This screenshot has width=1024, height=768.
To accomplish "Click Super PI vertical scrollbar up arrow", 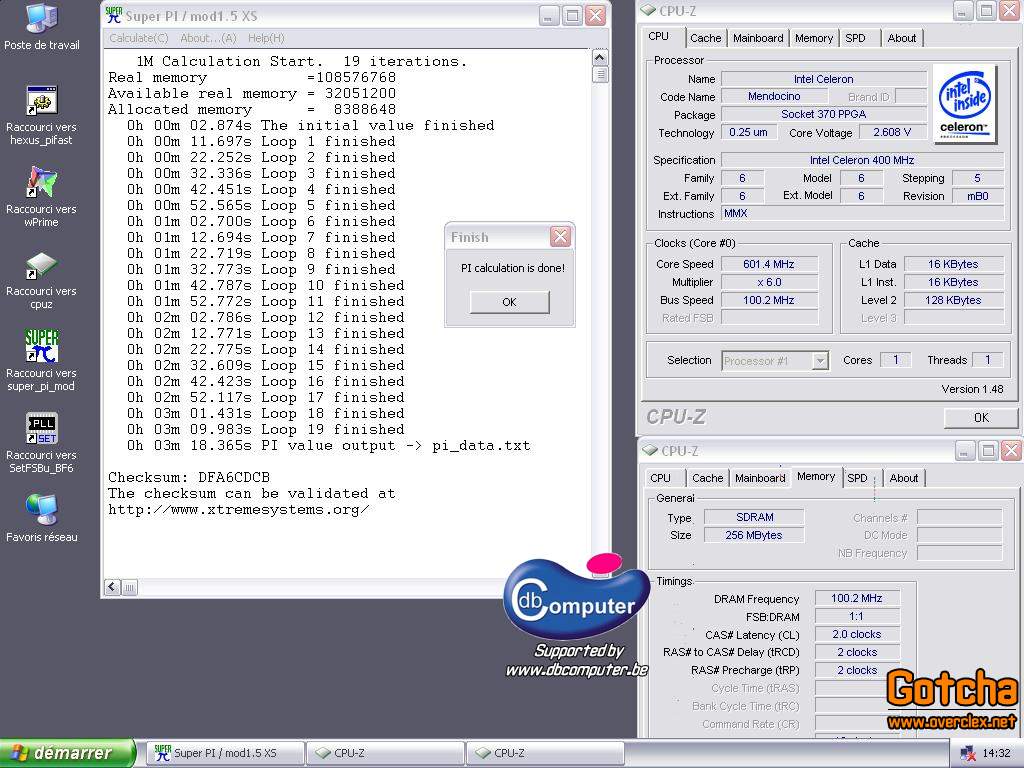I will [600, 57].
